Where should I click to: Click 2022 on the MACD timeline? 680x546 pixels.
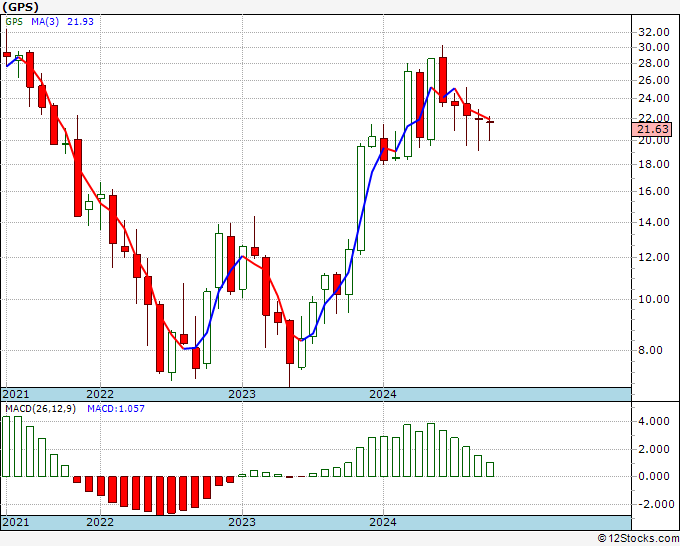click(x=100, y=522)
